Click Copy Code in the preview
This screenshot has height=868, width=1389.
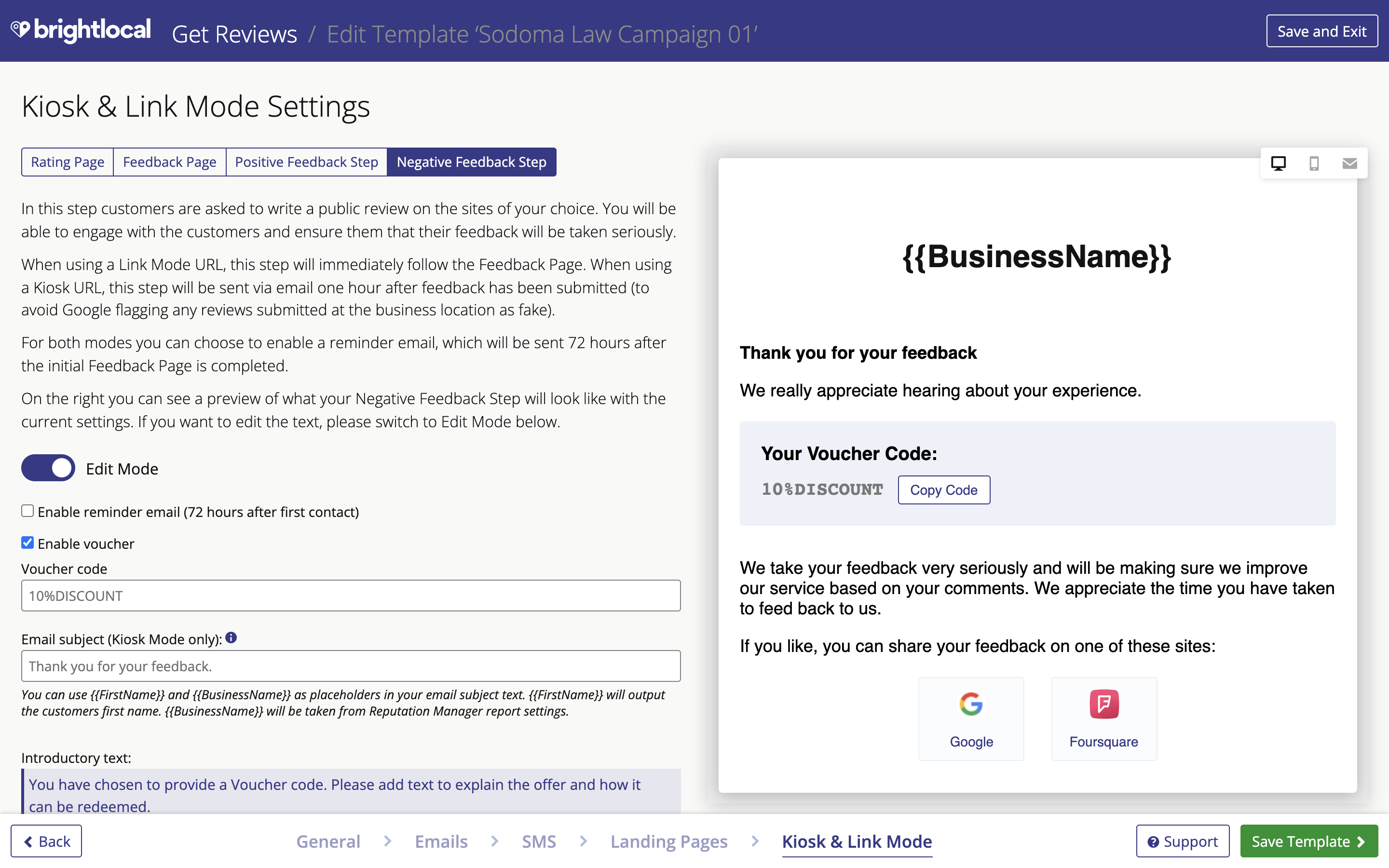pos(943,489)
